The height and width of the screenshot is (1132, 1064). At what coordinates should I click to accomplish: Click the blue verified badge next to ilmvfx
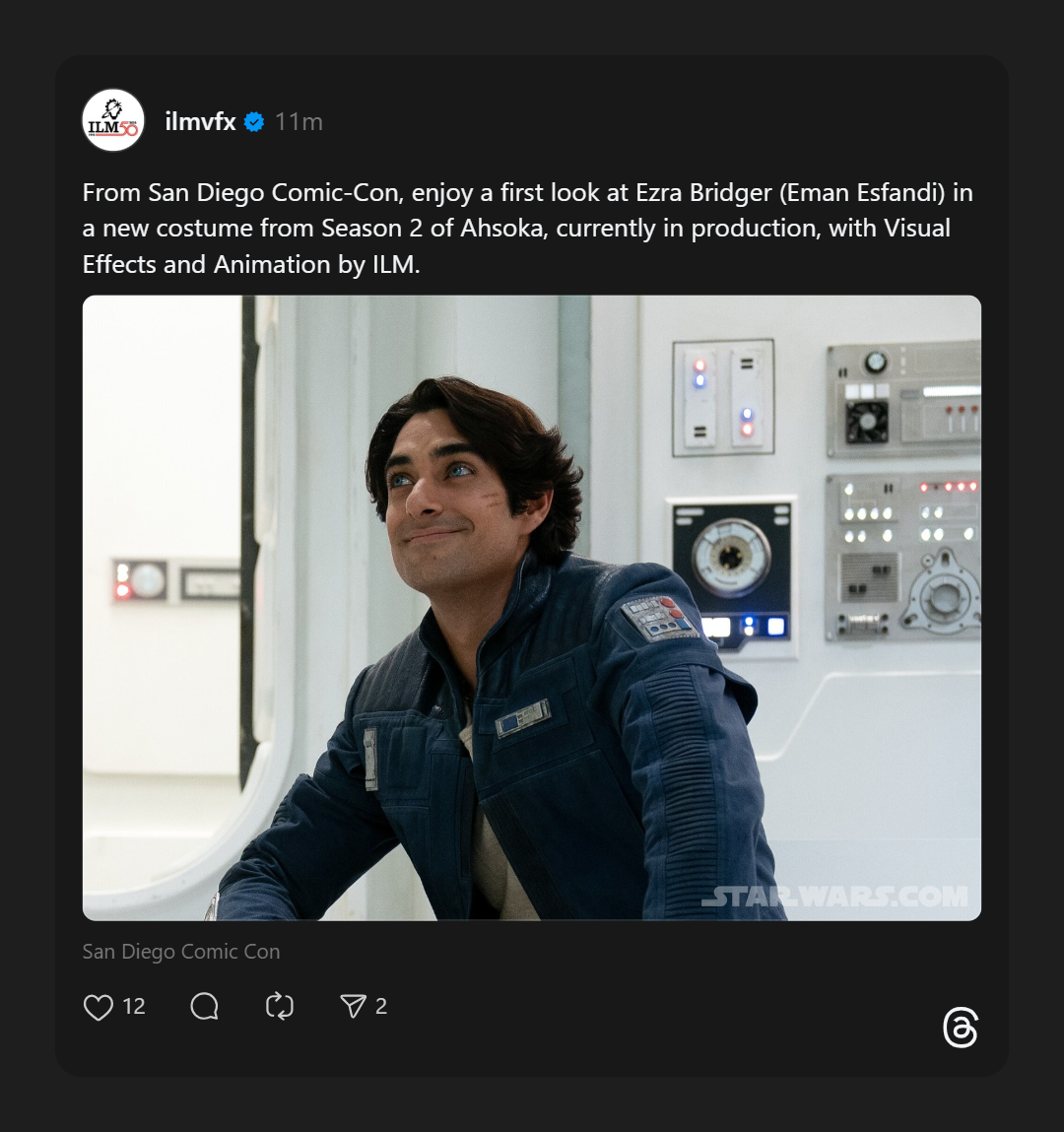point(254,122)
